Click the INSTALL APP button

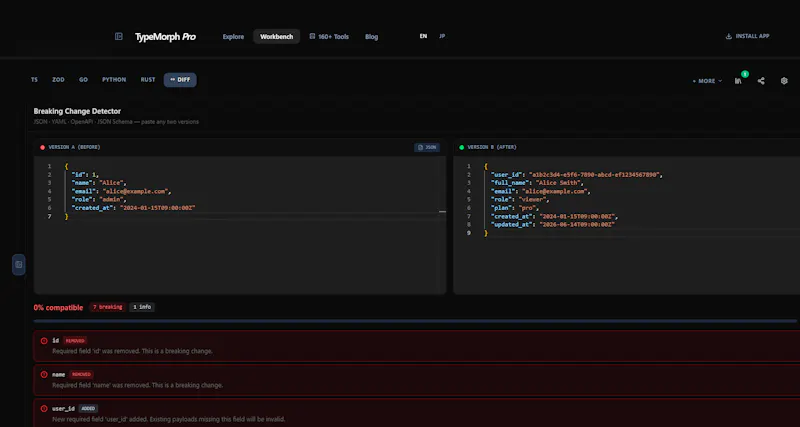click(747, 36)
